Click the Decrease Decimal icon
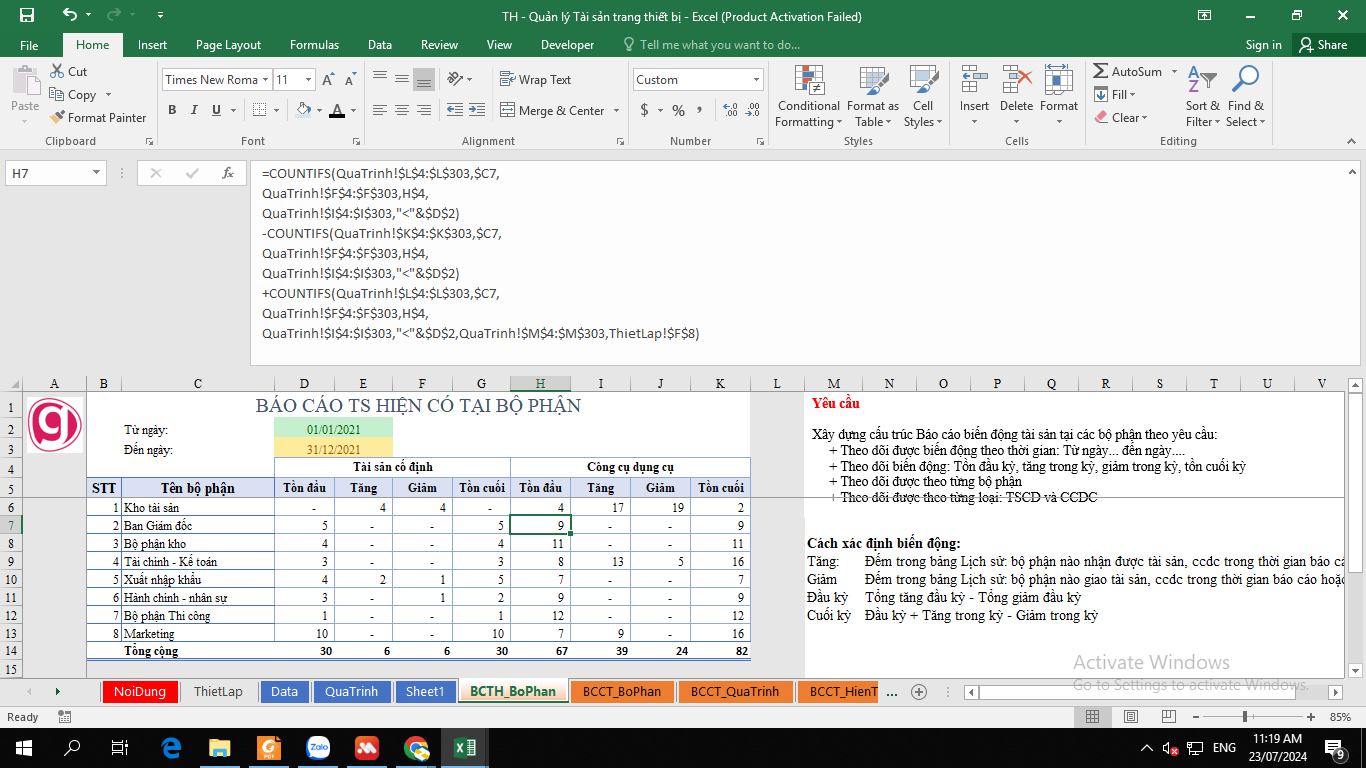This screenshot has width=1366, height=768. (752, 110)
